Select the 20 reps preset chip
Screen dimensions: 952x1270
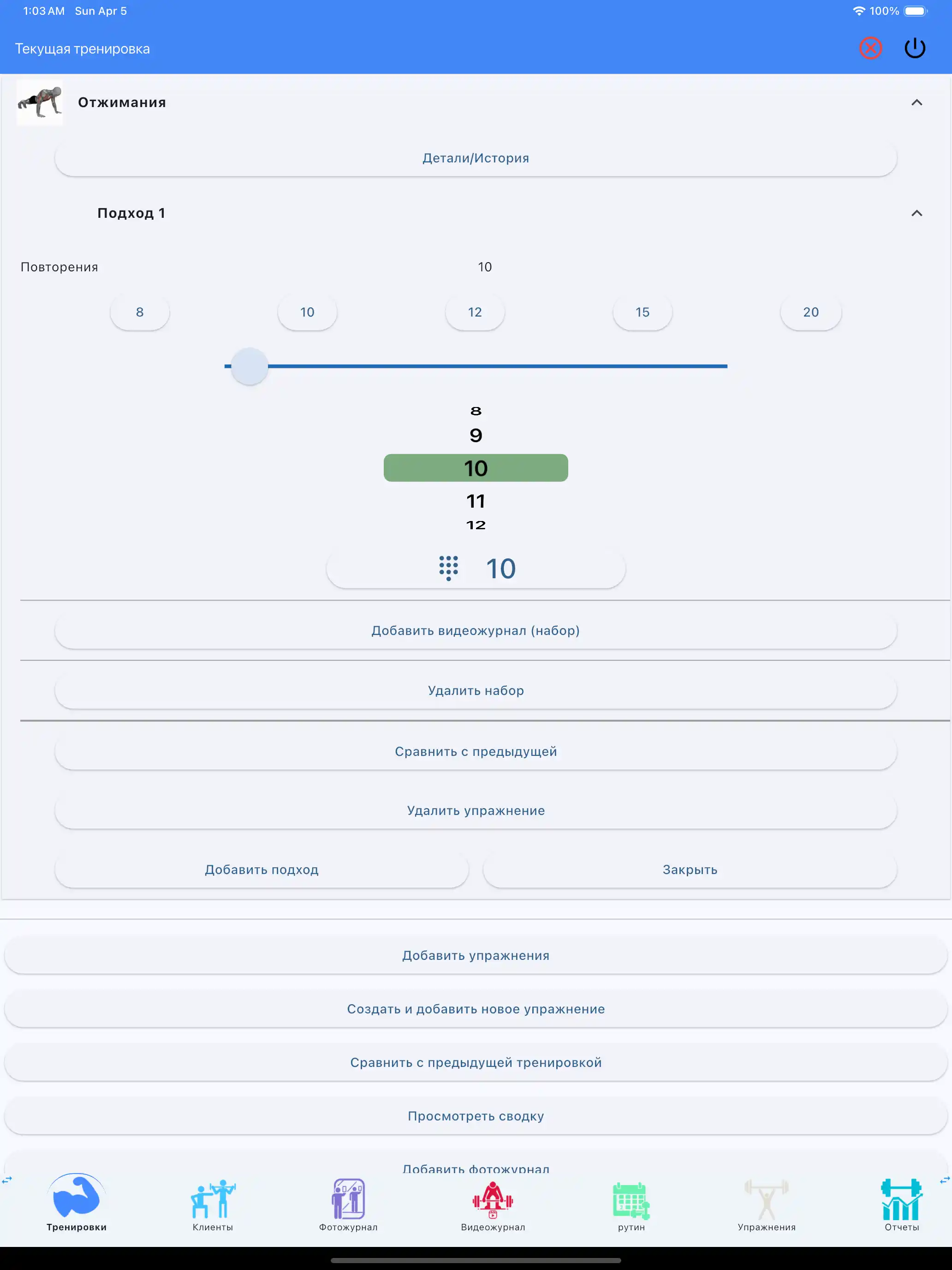[x=810, y=312]
